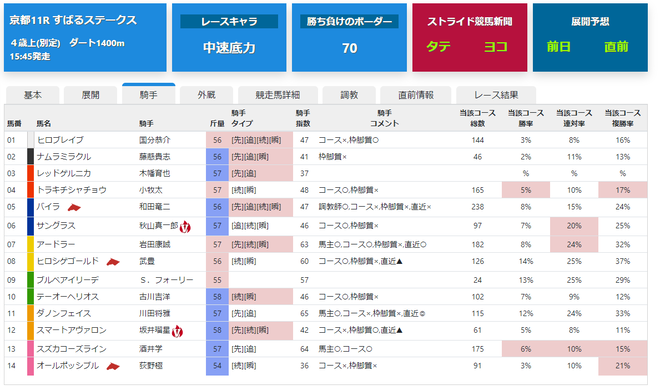Click jockey name 酒井学
The width and height of the screenshot is (660, 390).
click(151, 349)
